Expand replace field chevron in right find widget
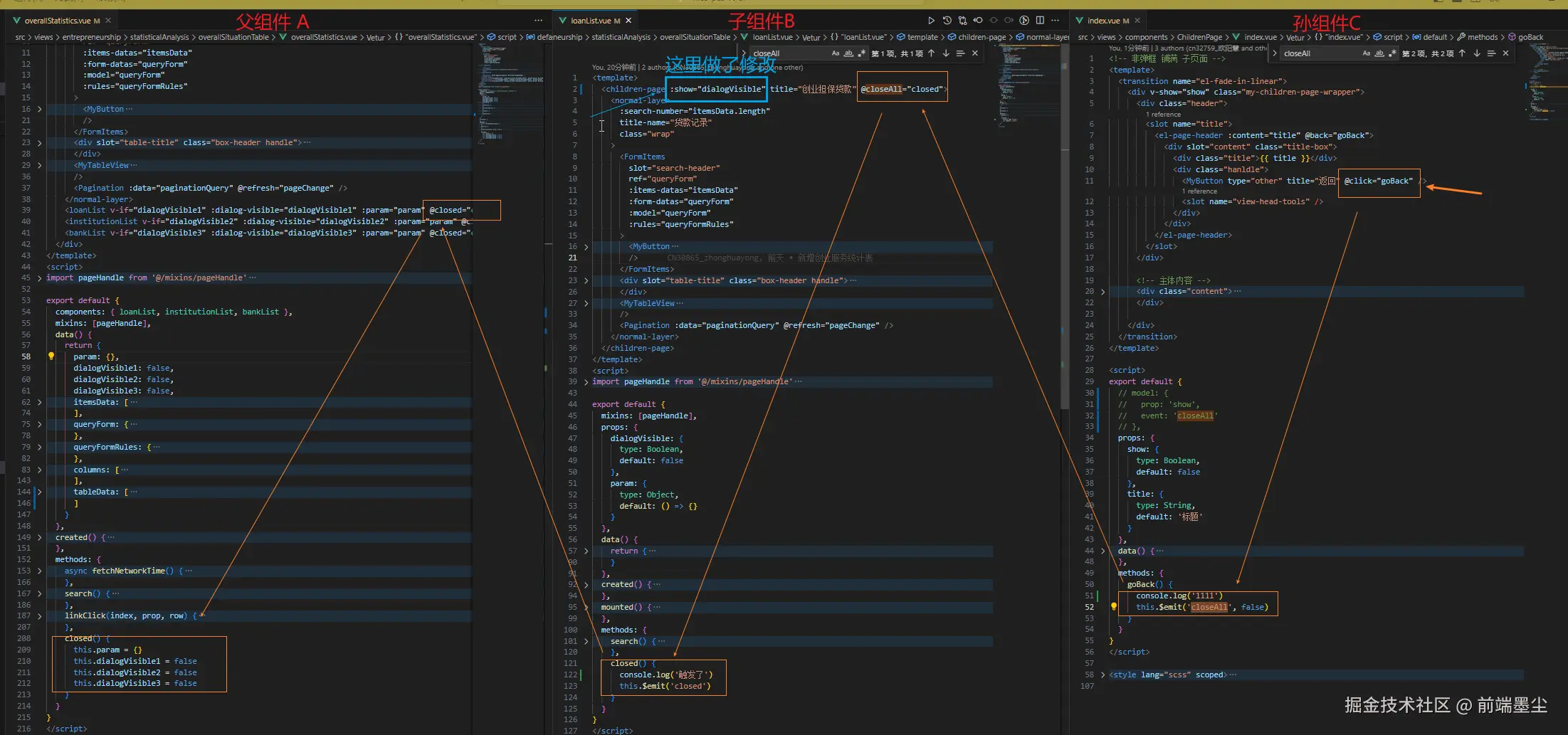The width and height of the screenshot is (1568, 735). coord(1275,53)
